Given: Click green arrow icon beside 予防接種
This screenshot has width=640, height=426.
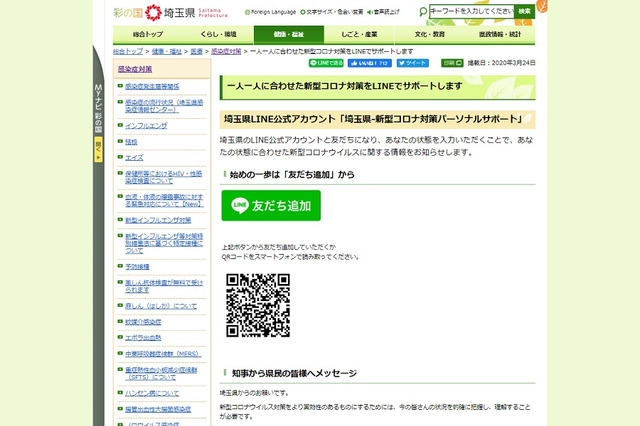Looking at the screenshot, I should coord(120,266).
